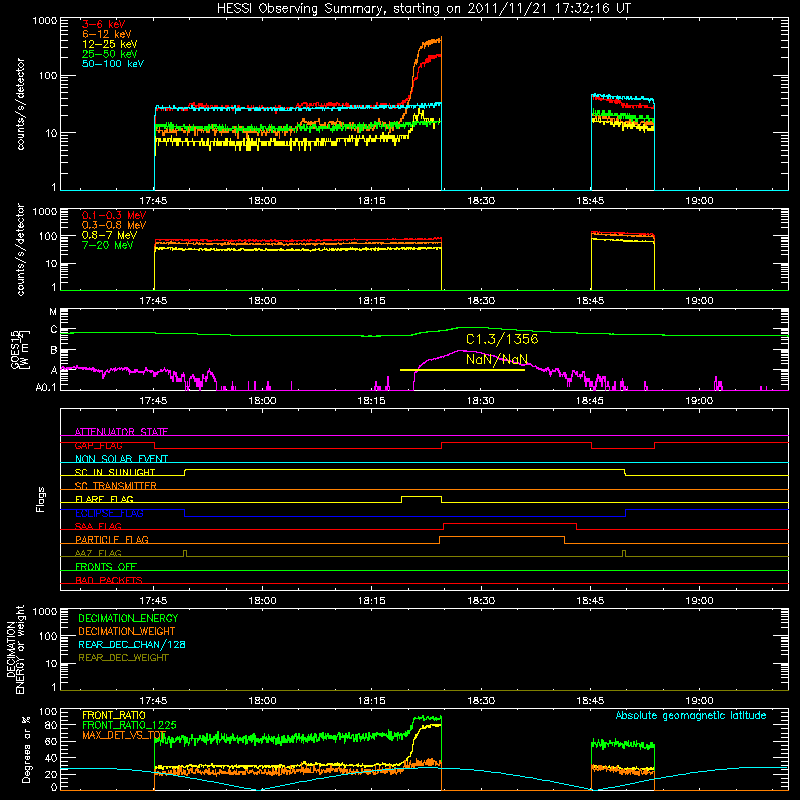The height and width of the screenshot is (800, 800).
Task: Click the NaN/NaN annotation in GOES panel
Action: (x=496, y=359)
